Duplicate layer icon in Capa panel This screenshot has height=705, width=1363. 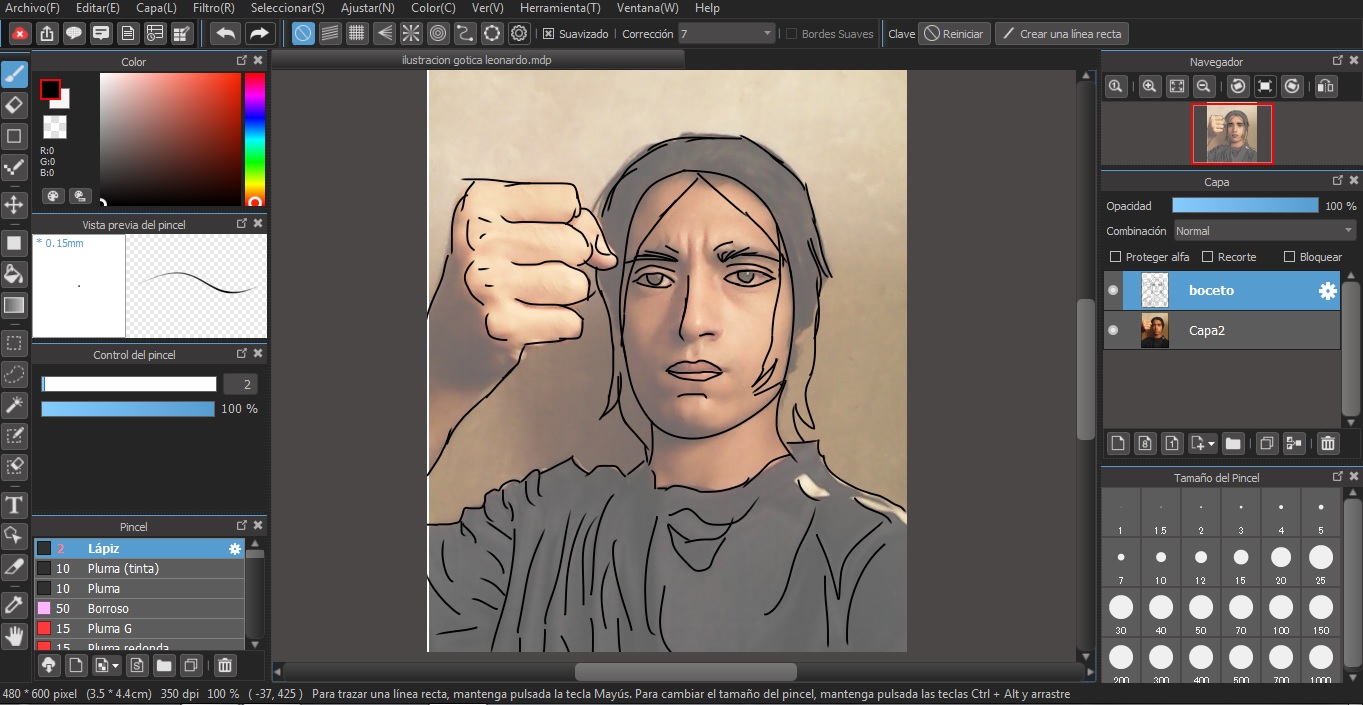pyautogui.click(x=1267, y=443)
